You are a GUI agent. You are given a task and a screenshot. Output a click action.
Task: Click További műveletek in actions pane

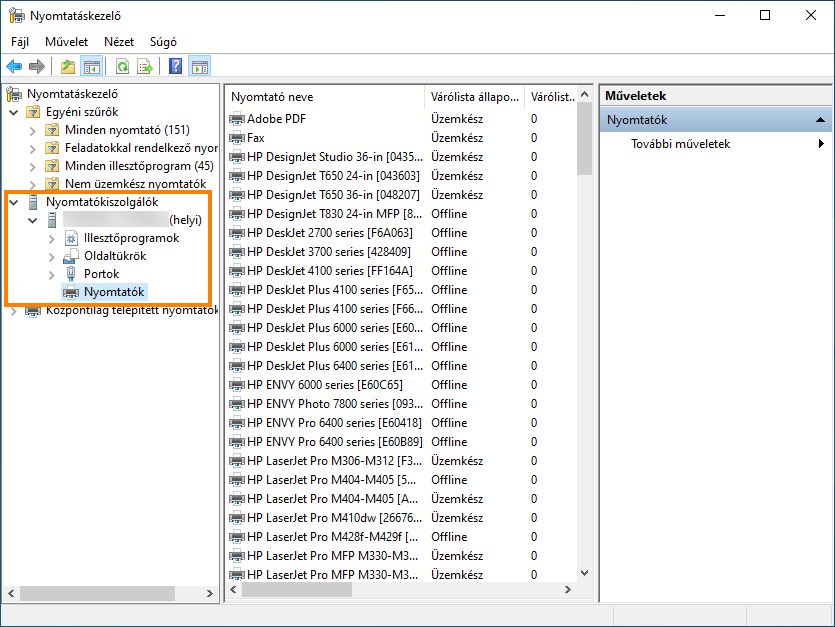click(x=681, y=144)
